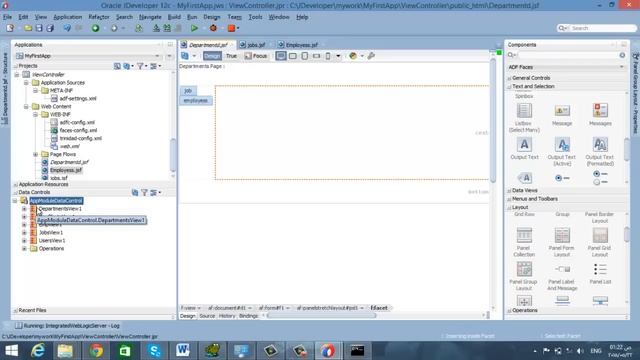Open the Refactor menu
This screenshot has width=640, height=360.
click(x=99, y=17)
